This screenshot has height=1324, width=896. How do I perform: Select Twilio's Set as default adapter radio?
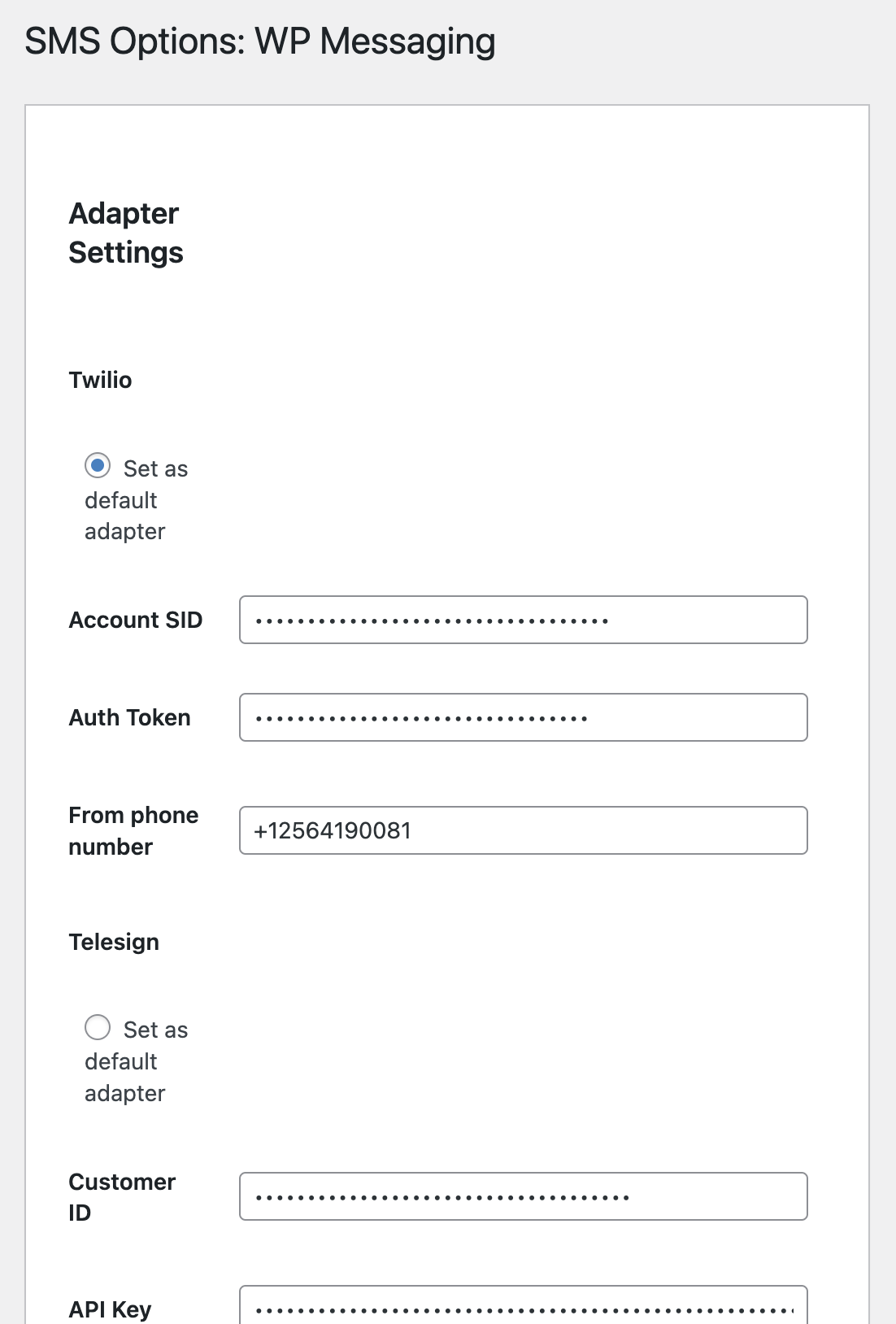98,466
